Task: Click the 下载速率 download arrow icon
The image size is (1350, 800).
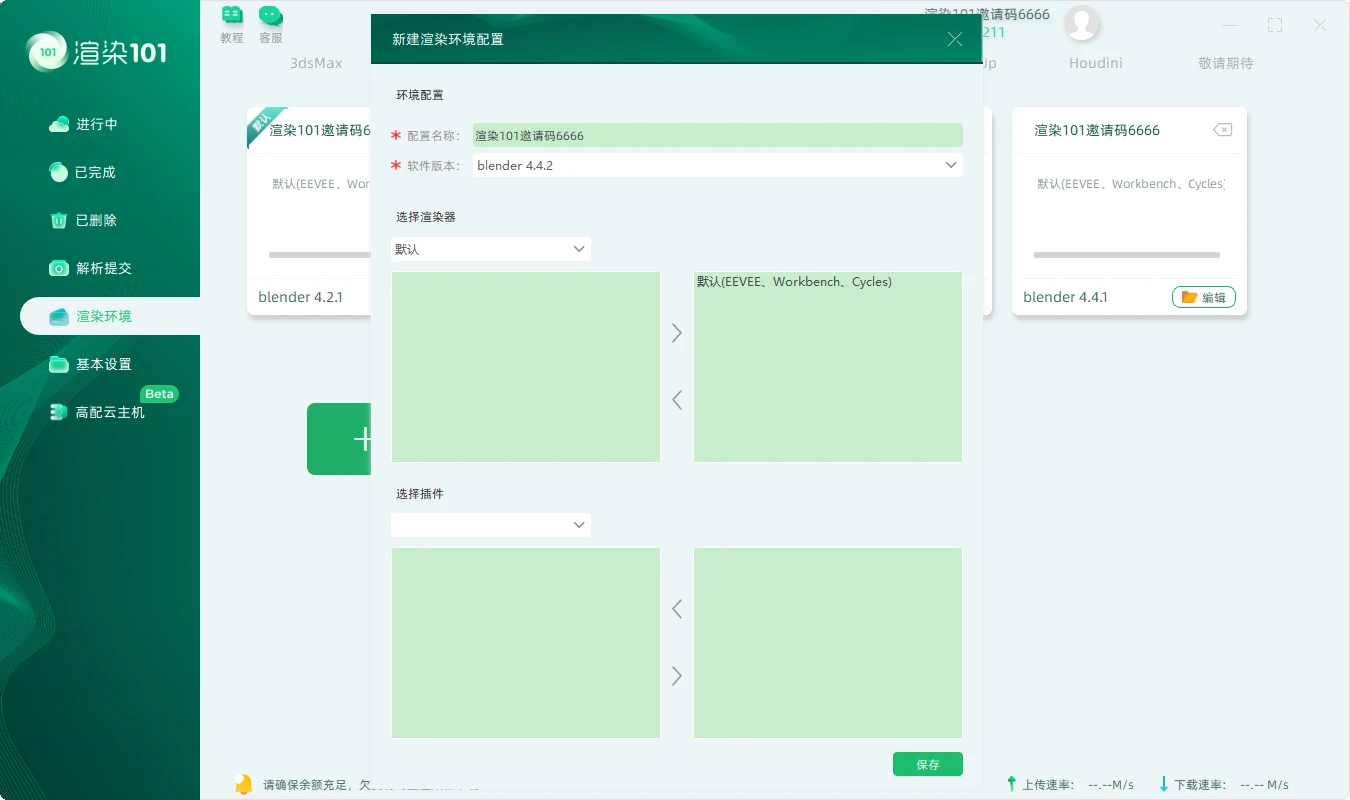Action: click(1164, 784)
